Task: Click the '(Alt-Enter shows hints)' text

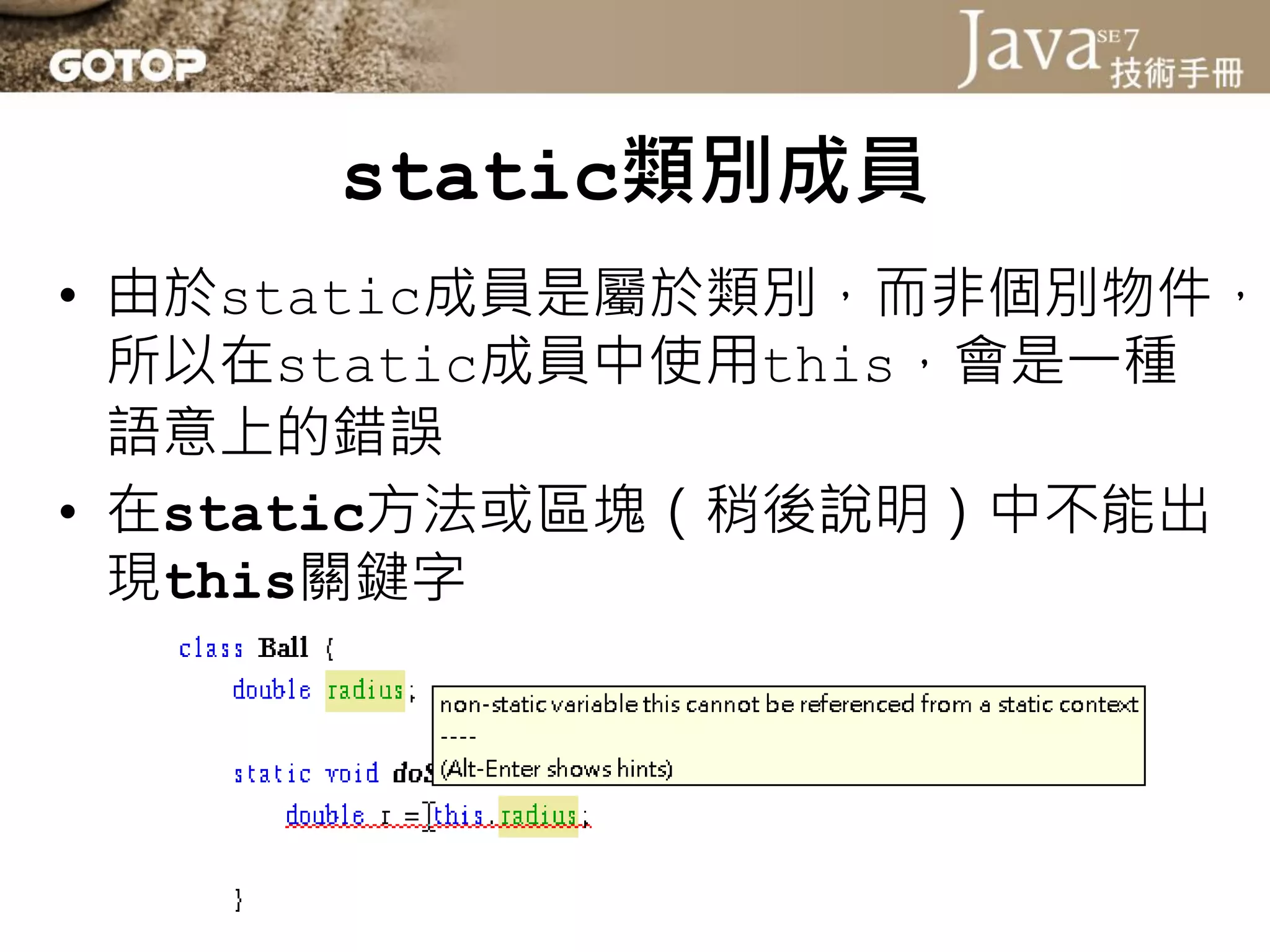Action: (556, 769)
